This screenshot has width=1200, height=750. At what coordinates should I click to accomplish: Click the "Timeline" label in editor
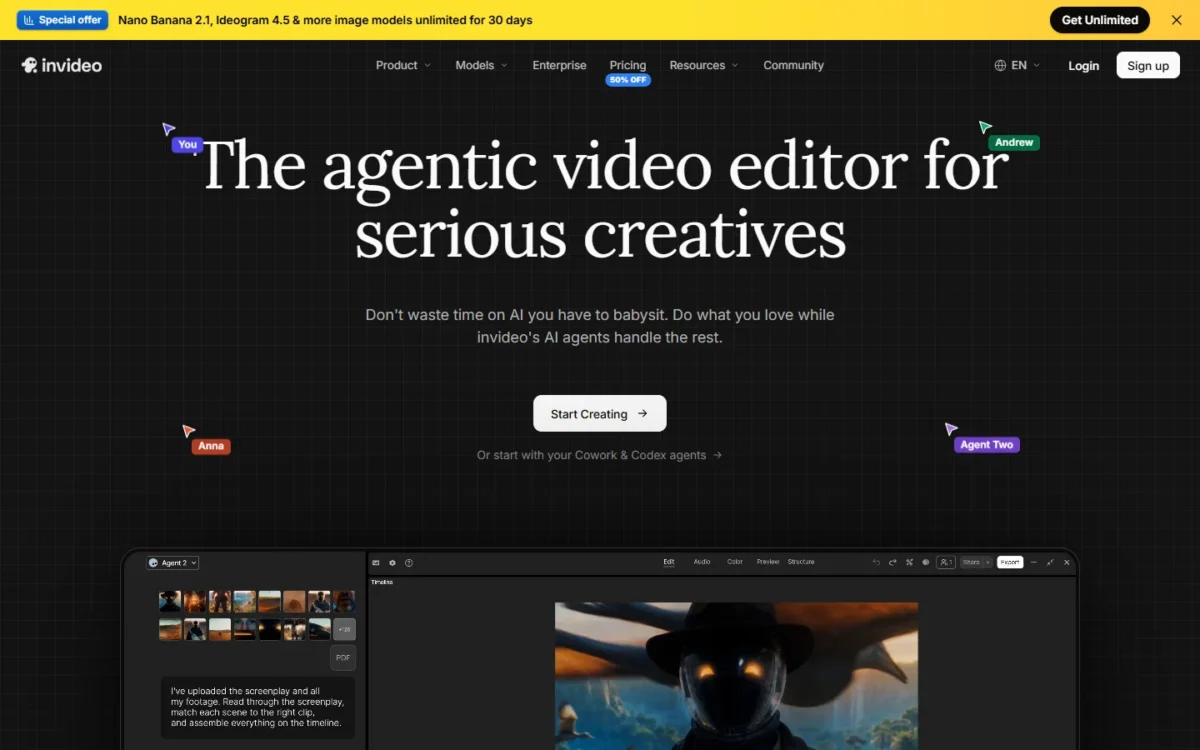(x=382, y=582)
